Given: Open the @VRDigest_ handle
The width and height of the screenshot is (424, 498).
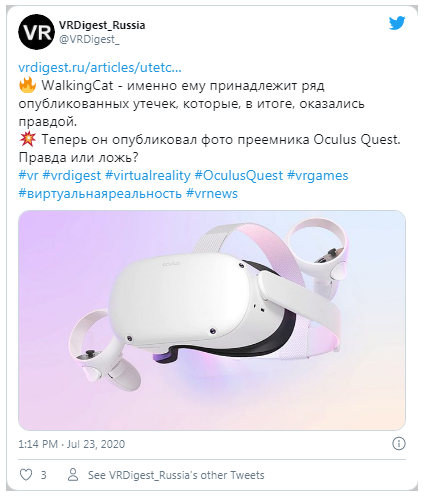Looking at the screenshot, I should point(89,39).
